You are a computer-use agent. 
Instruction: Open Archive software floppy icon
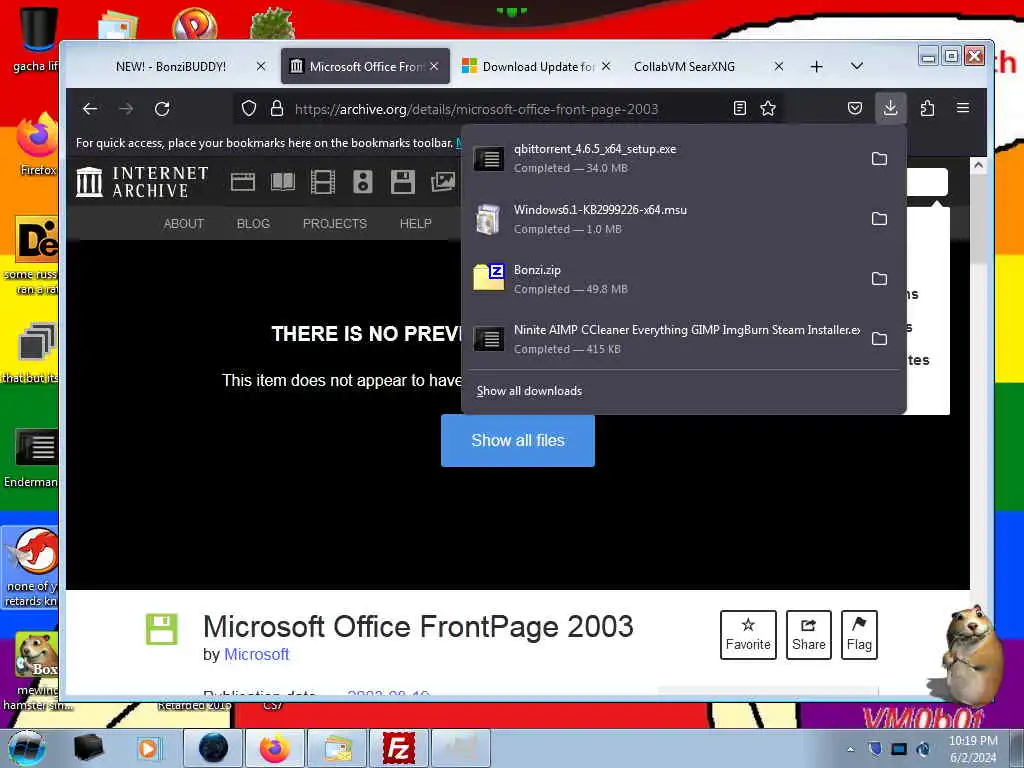402,182
